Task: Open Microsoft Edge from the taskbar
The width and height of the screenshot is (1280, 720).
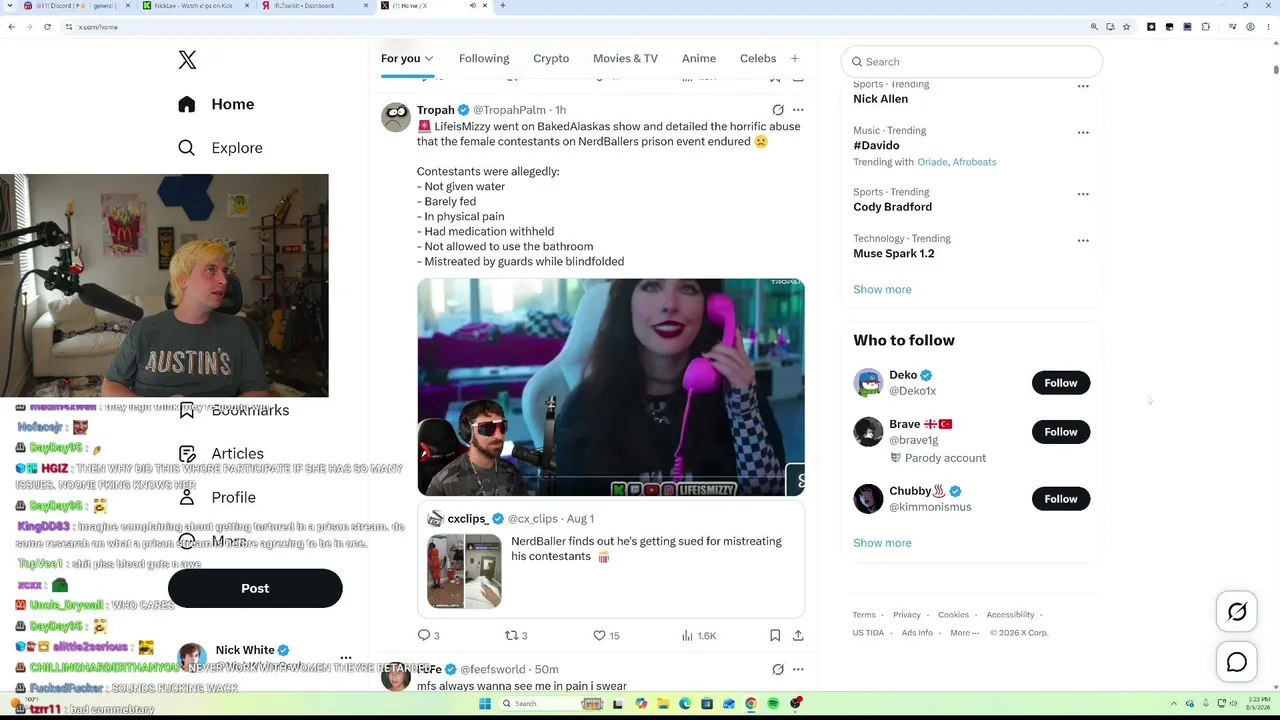Action: (685, 704)
